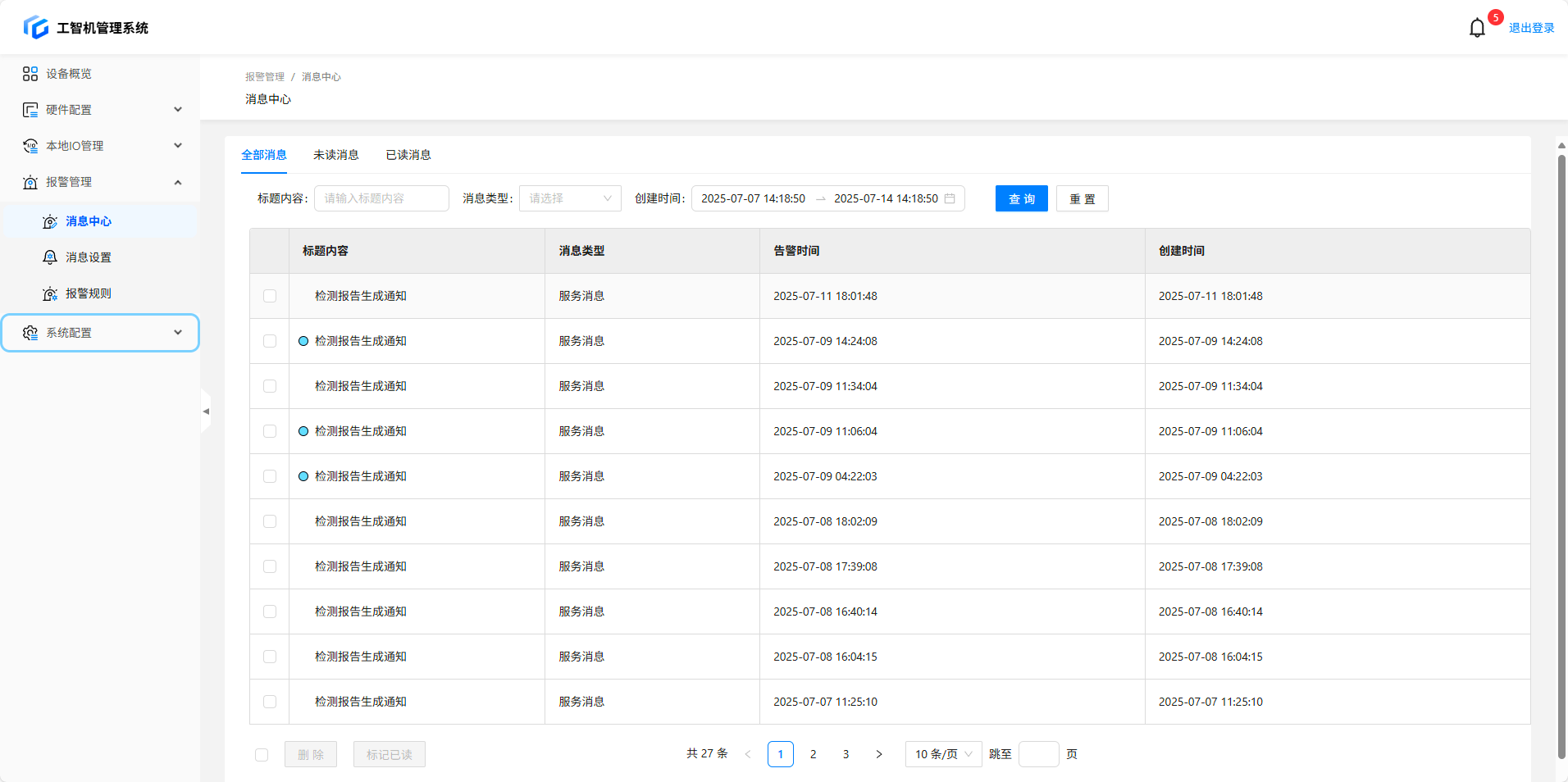Toggle select-all checkbox beside 删除 button
1568x782 pixels.
pyautogui.click(x=262, y=755)
